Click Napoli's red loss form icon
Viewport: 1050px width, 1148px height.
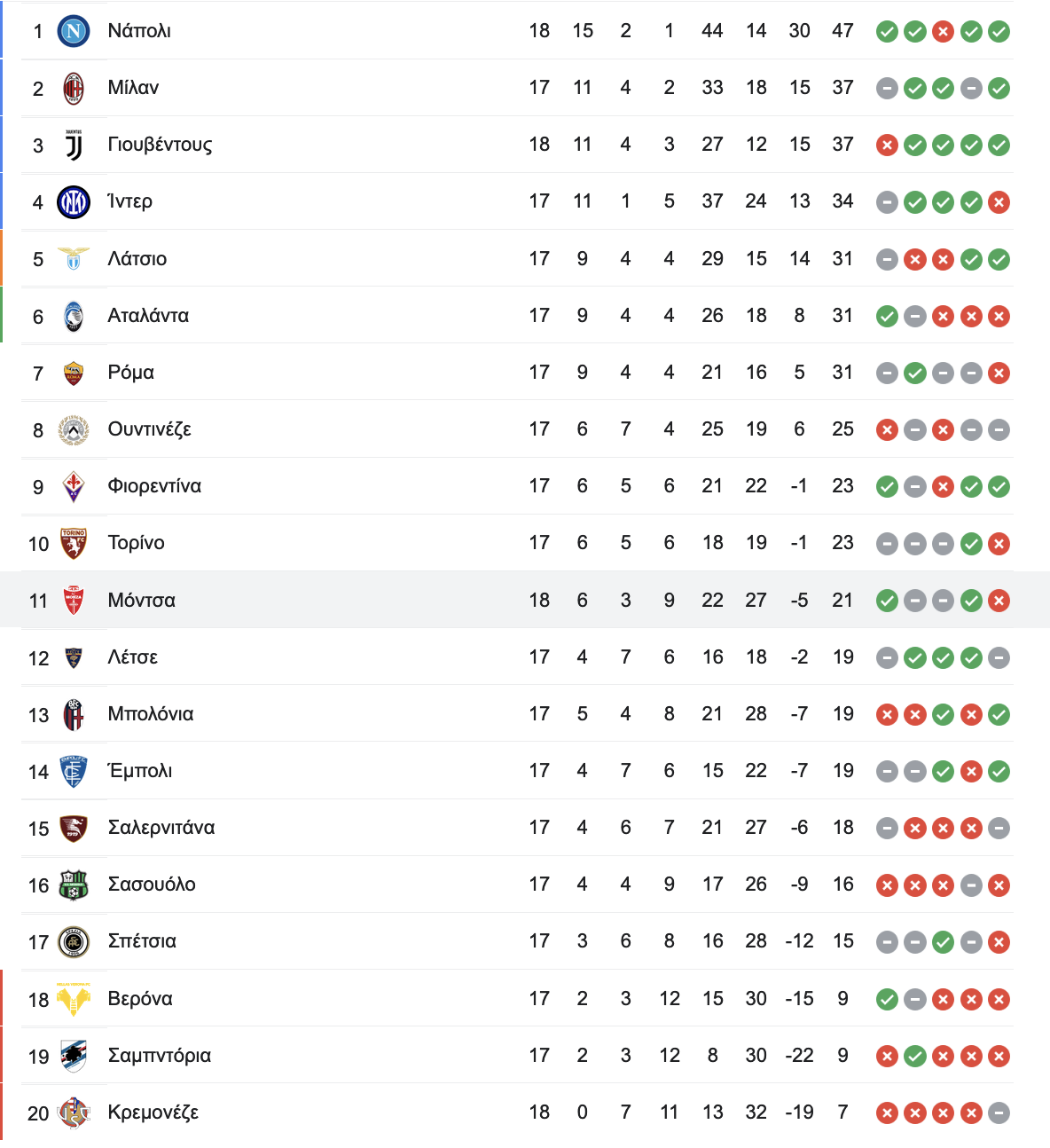point(943,32)
